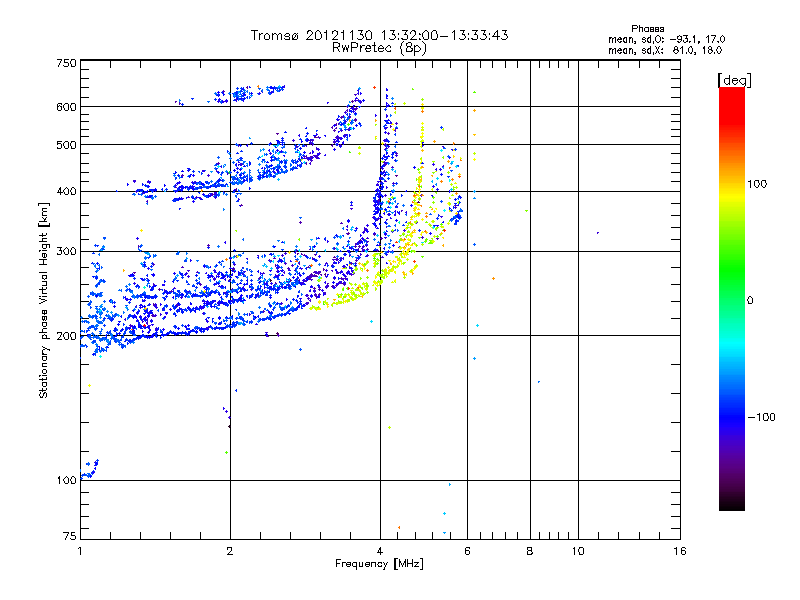
Task: Click the 'mean, sd,O: -93.1, 17.0' line
Action: pos(666,39)
